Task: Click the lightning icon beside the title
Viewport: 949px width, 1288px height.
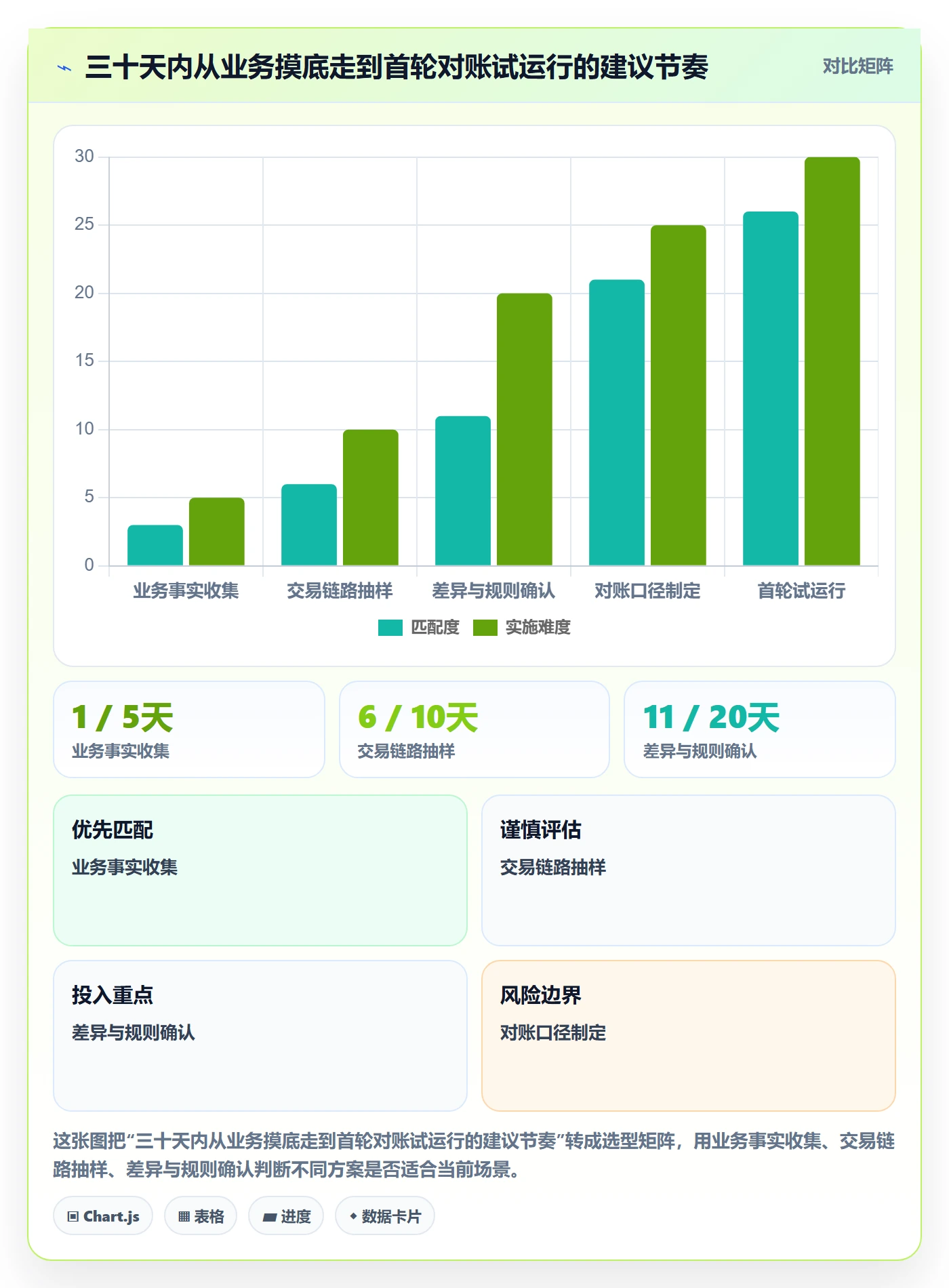Action: [64, 67]
